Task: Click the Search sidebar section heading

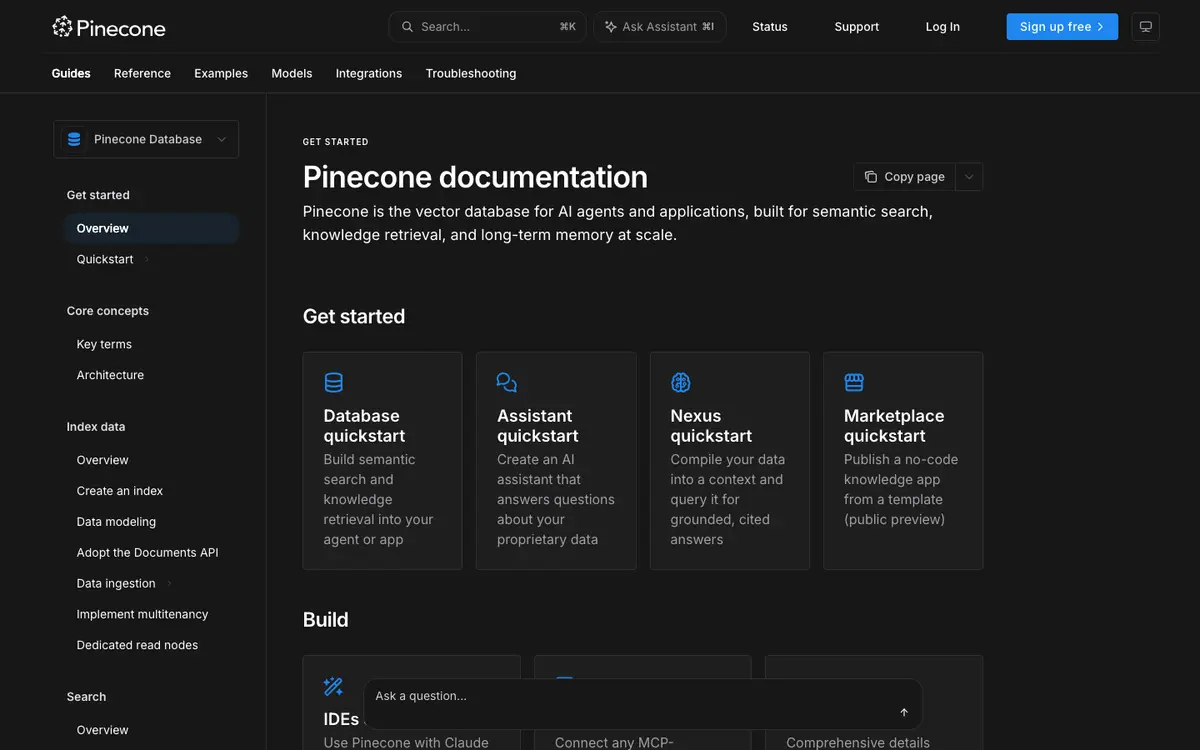Action: tap(86, 697)
